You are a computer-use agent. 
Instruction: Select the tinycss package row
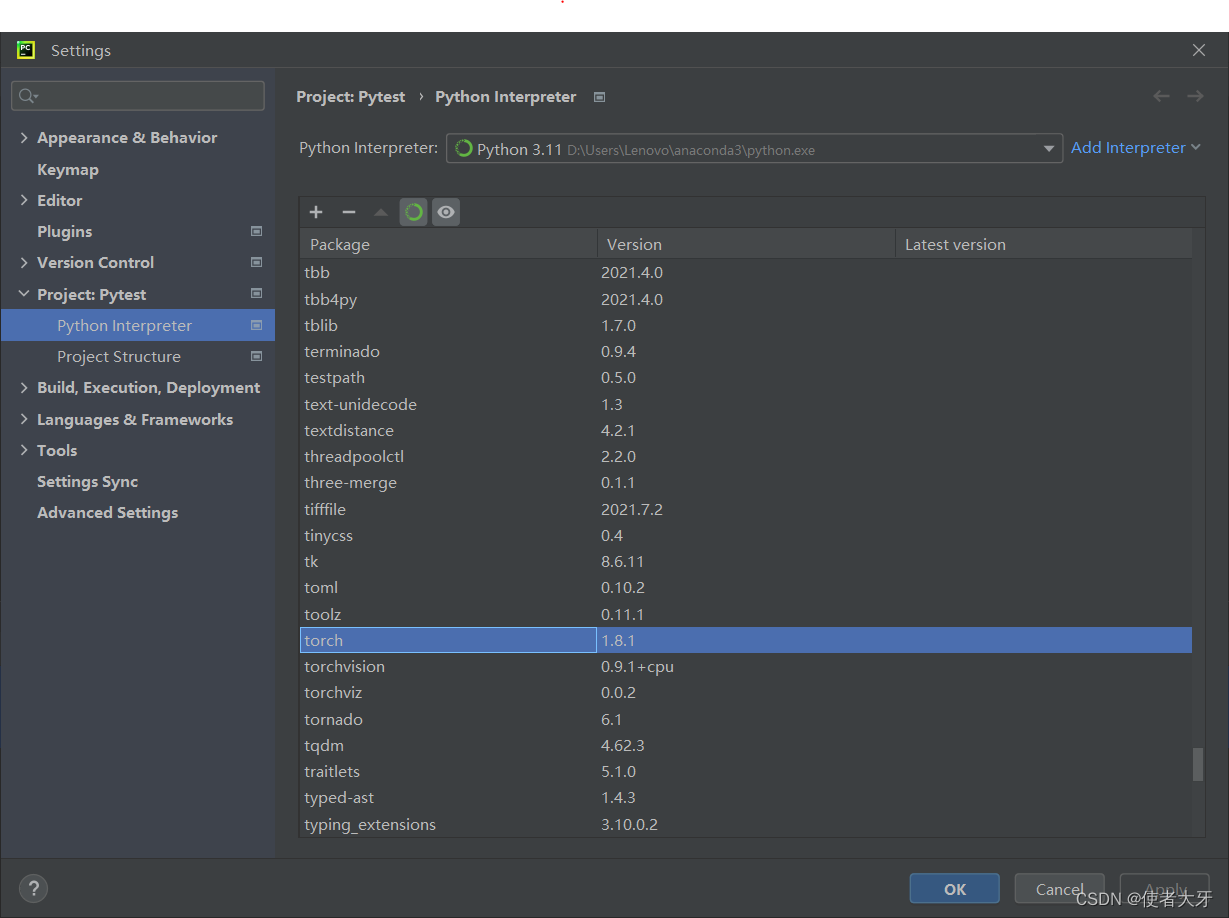click(746, 535)
